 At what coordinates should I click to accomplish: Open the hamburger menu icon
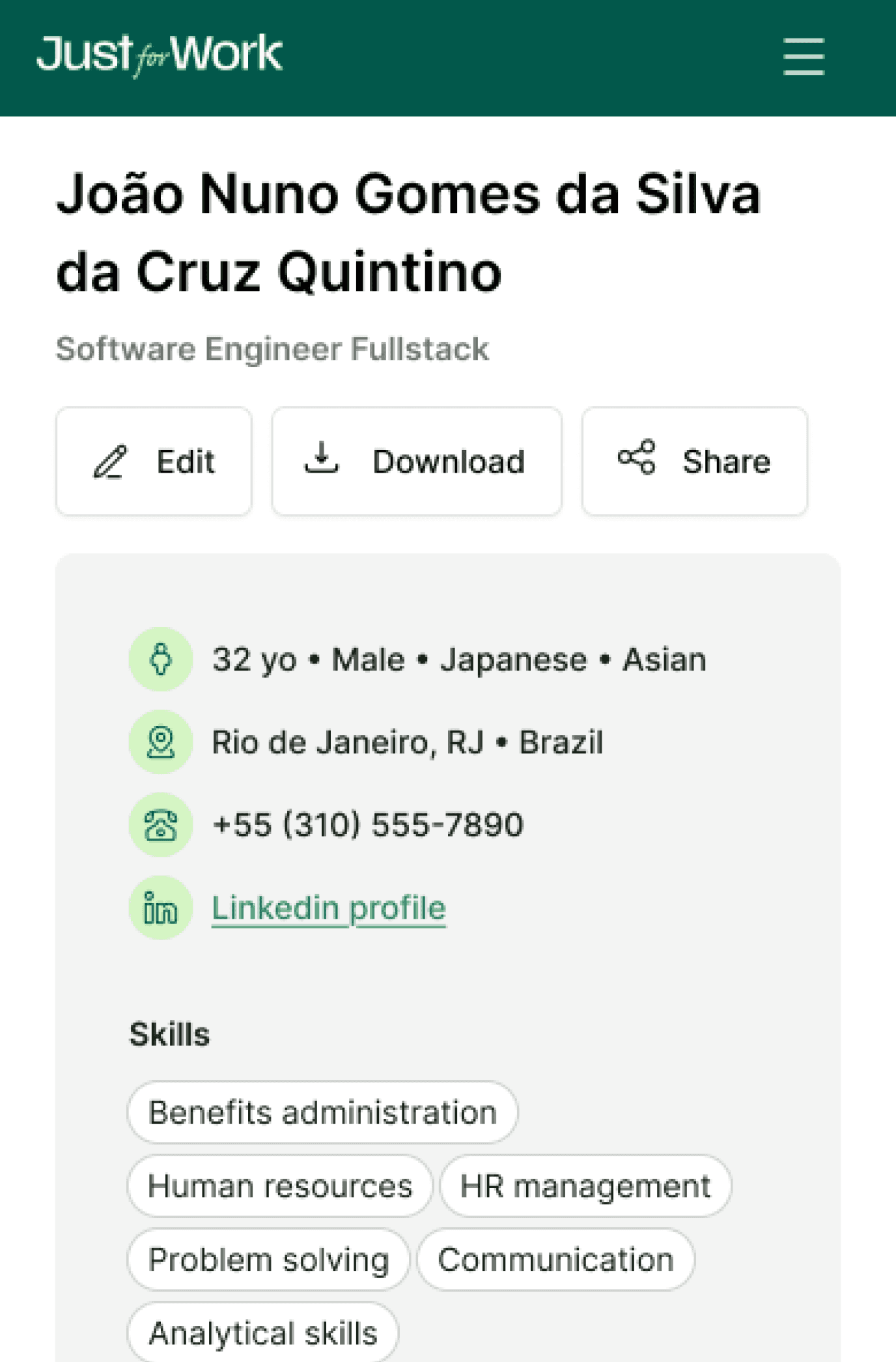(x=804, y=57)
